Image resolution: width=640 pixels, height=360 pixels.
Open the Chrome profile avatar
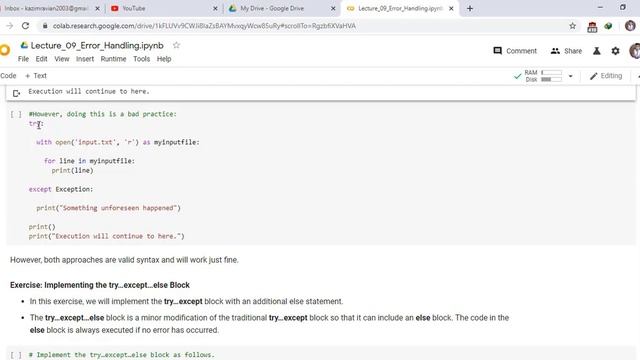point(630,26)
